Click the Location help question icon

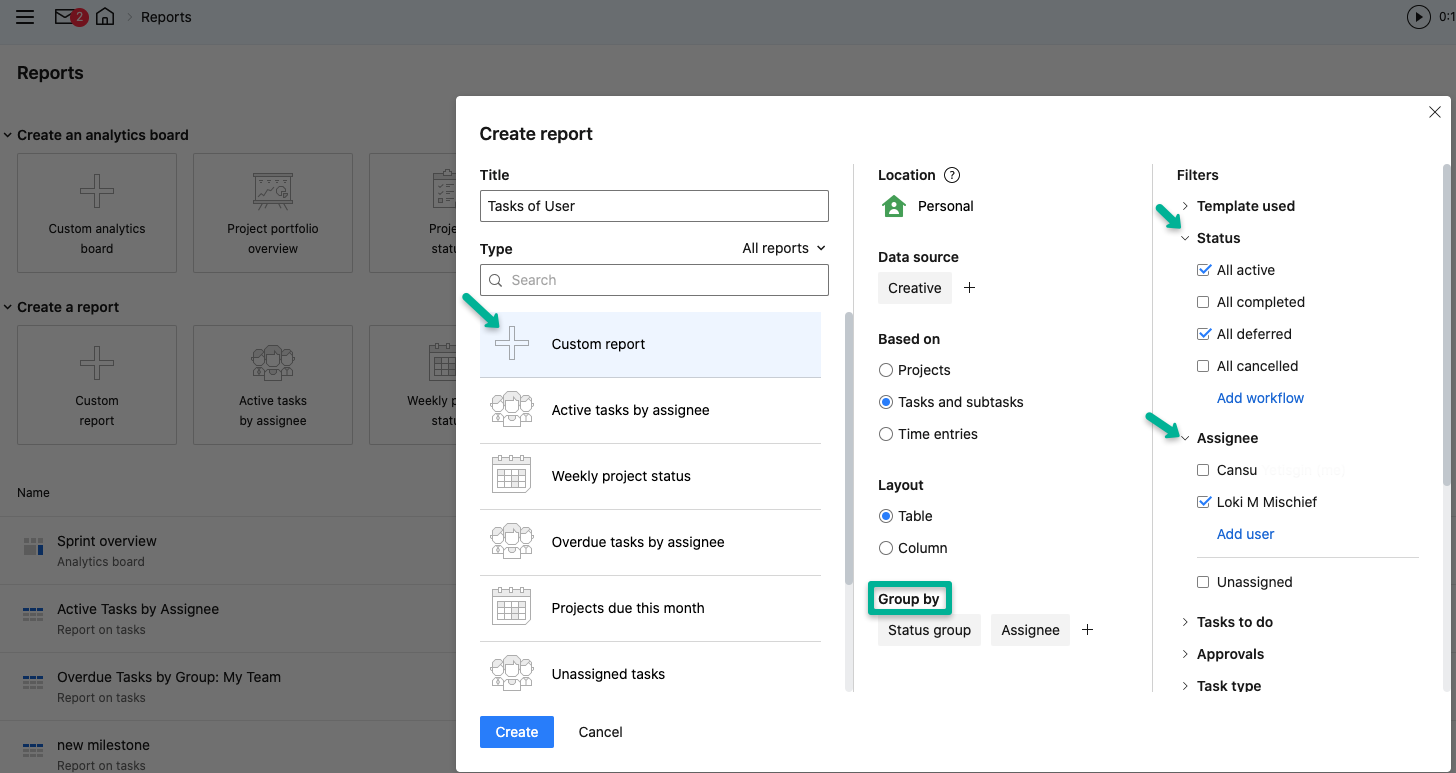click(952, 175)
